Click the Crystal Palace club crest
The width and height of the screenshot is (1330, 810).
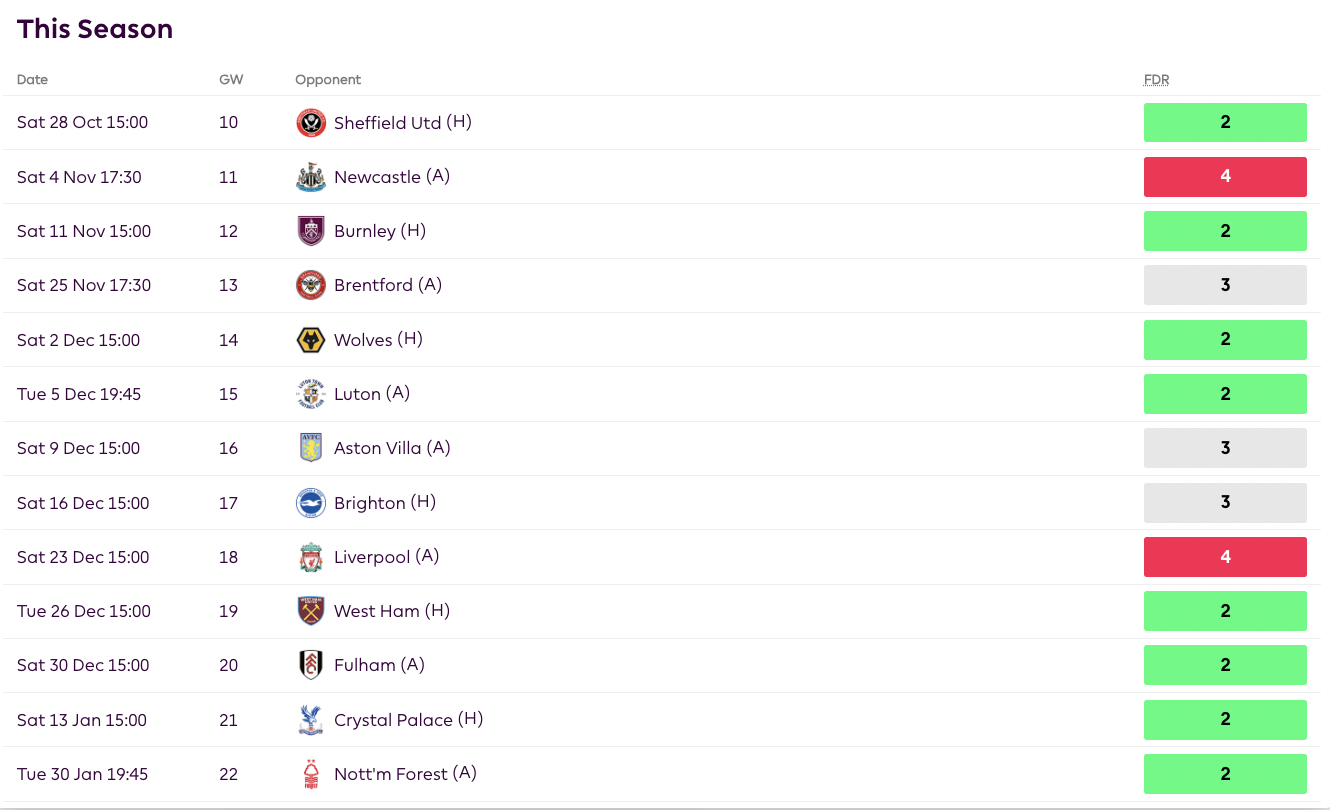point(311,720)
